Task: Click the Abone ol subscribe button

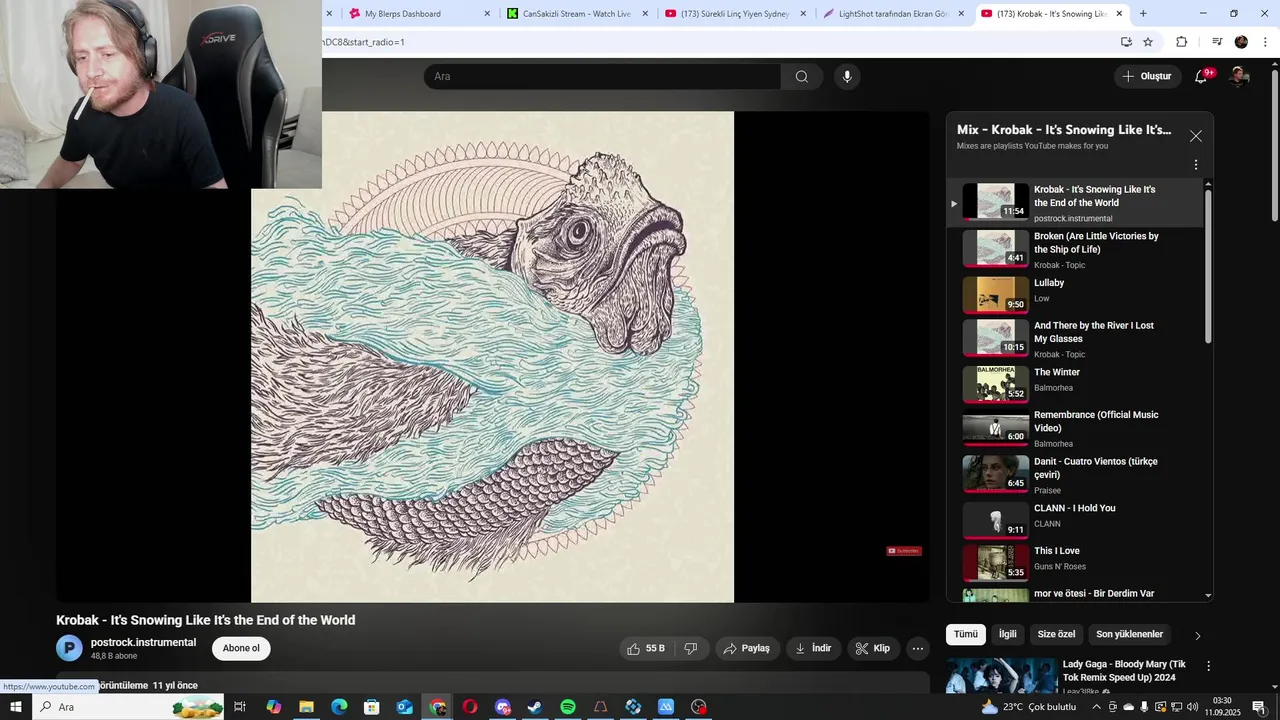Action: (x=241, y=648)
